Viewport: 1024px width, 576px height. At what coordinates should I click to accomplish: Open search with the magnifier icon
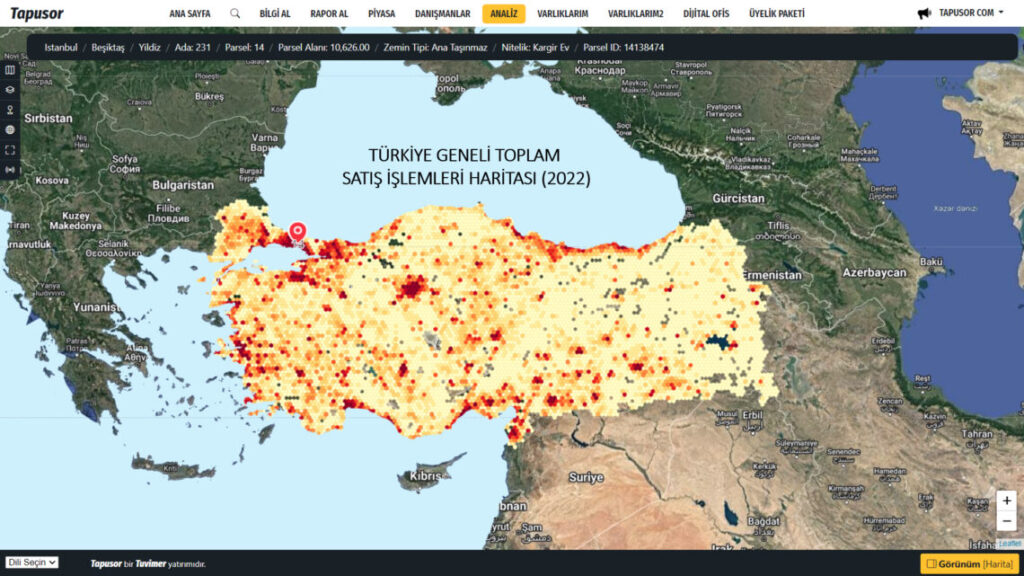[235, 13]
